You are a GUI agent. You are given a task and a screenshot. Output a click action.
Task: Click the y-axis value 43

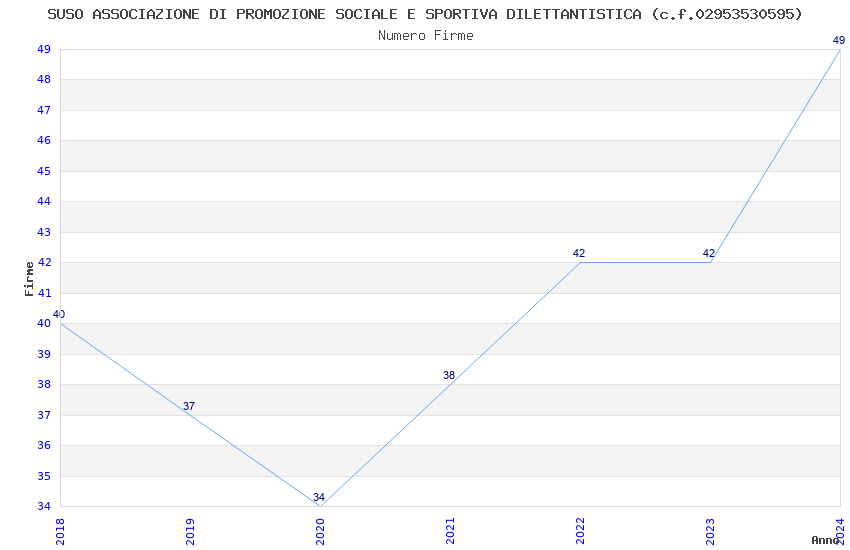pyautogui.click(x=44, y=232)
